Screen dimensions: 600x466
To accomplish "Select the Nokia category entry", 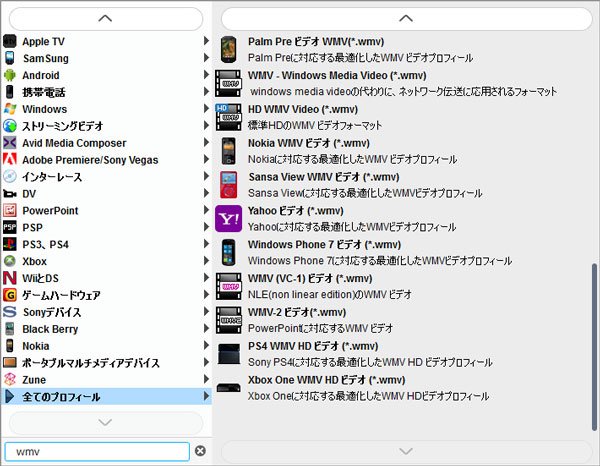I will coord(106,345).
